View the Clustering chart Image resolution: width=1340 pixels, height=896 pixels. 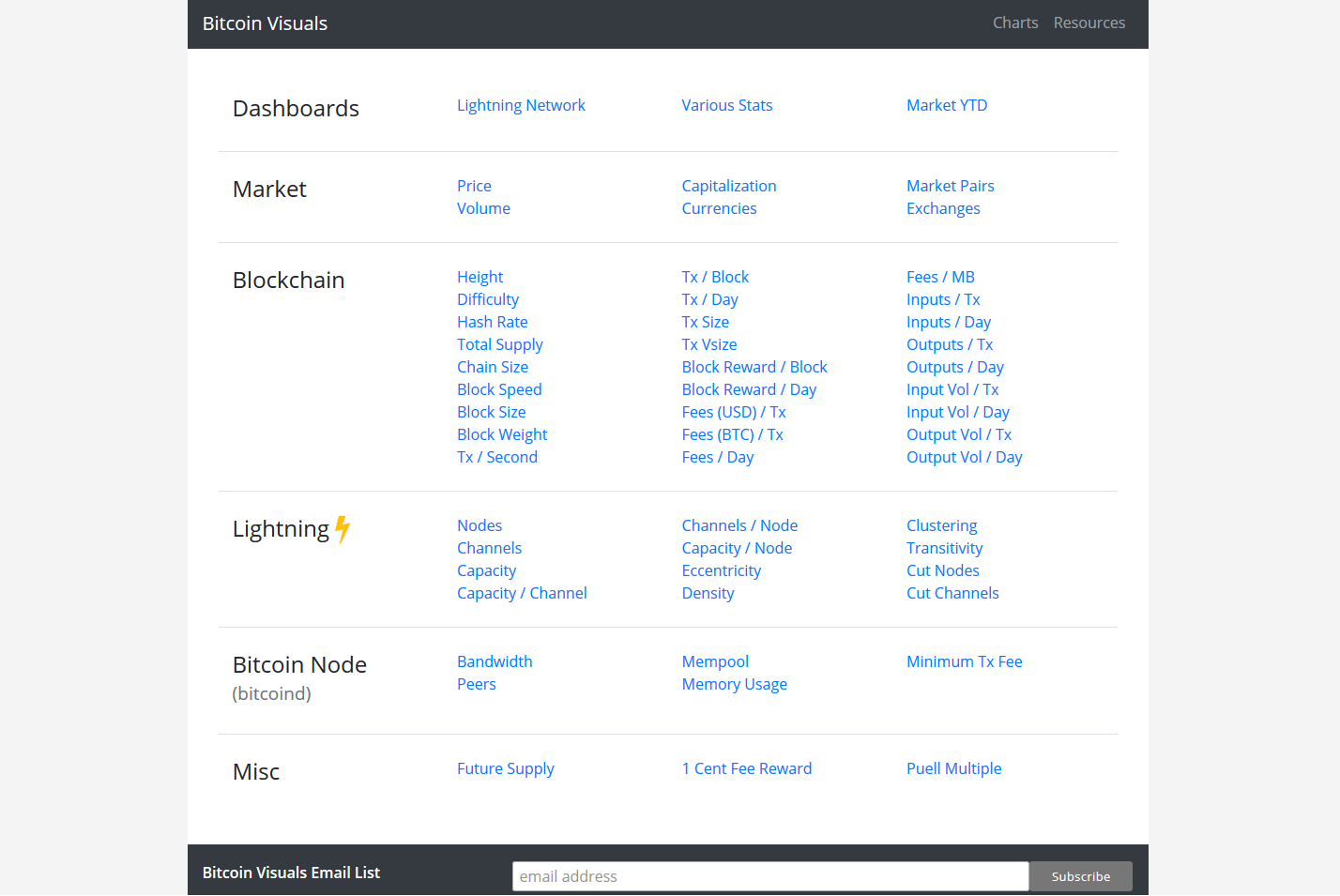tap(941, 525)
